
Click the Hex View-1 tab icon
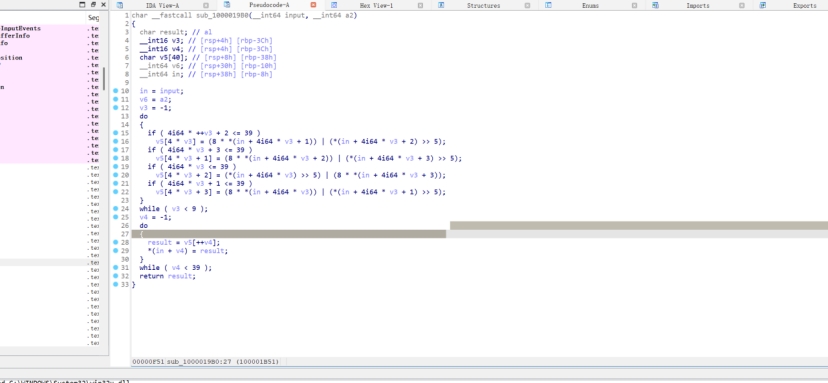334,5
